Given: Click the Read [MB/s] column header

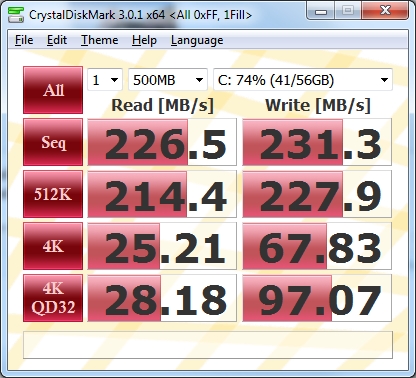Looking at the screenshot, I should pos(162,105).
